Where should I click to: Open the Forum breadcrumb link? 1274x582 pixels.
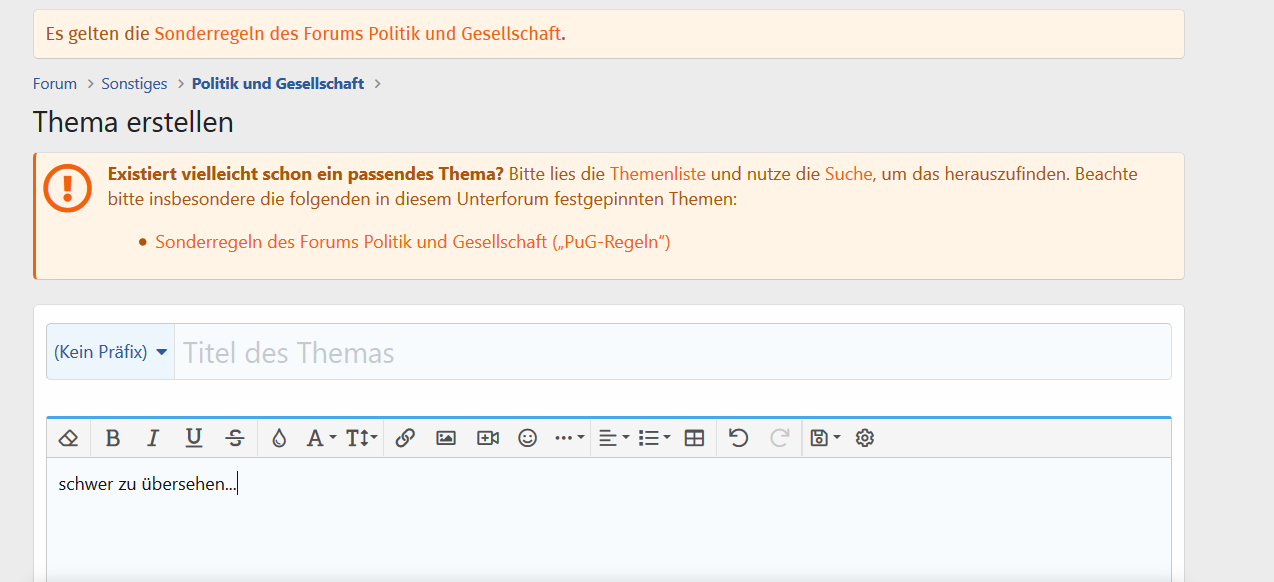coord(55,84)
